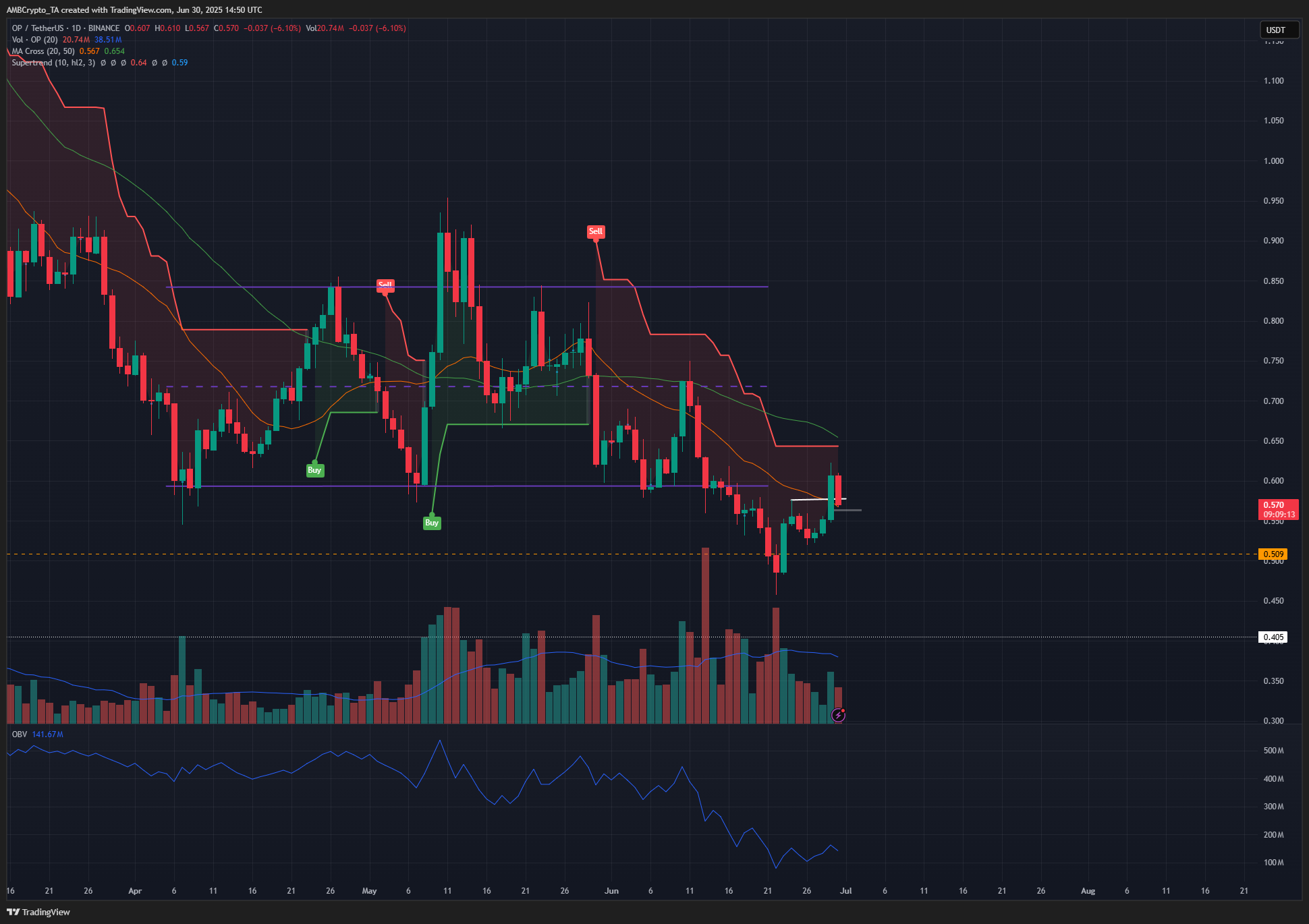The width and height of the screenshot is (1309, 924).
Task: Click the 1.000 price scale label
Action: click(x=1273, y=161)
